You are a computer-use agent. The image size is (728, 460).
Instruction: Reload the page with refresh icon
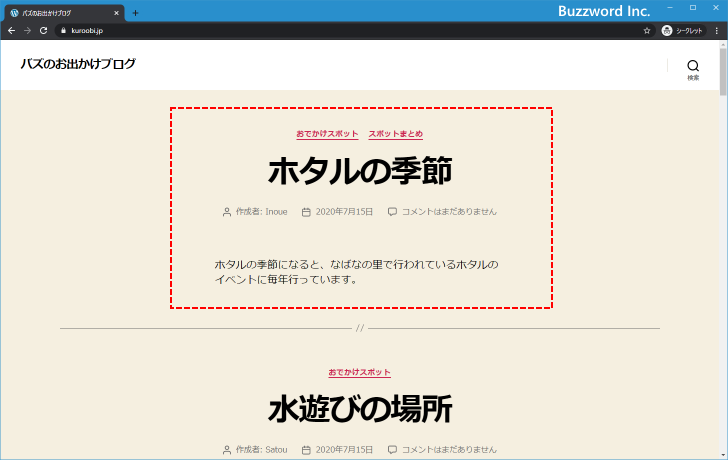[44, 31]
